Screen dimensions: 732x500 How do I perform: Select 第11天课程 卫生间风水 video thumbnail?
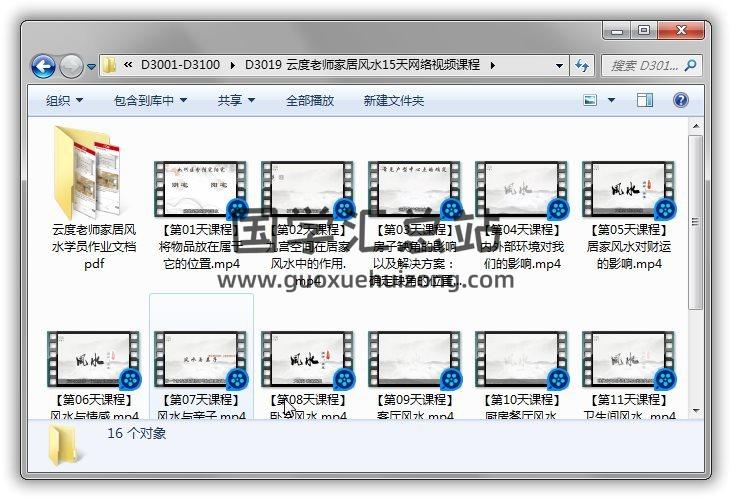tap(628, 359)
